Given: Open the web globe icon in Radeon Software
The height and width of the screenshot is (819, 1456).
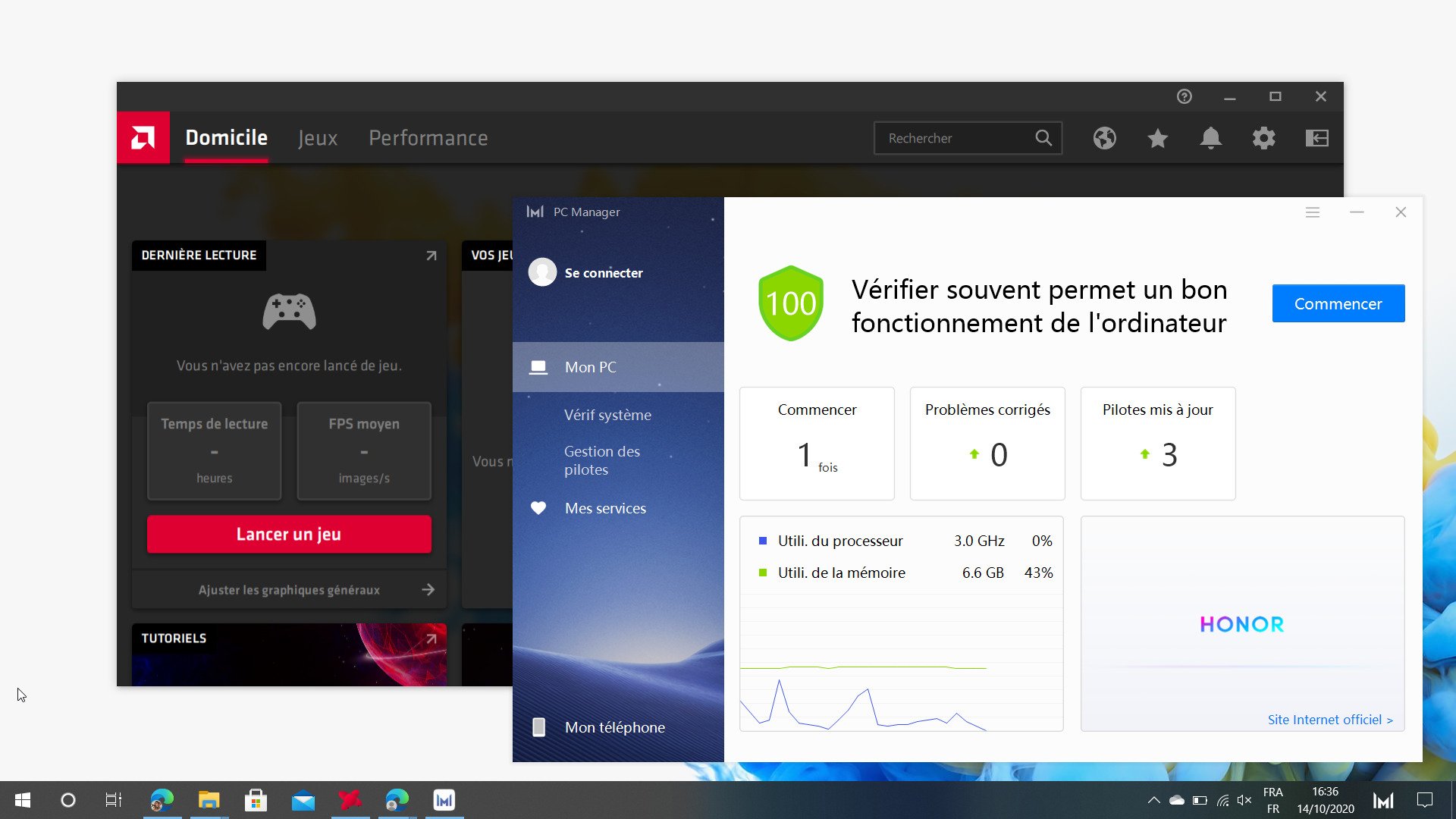Looking at the screenshot, I should pyautogui.click(x=1104, y=138).
